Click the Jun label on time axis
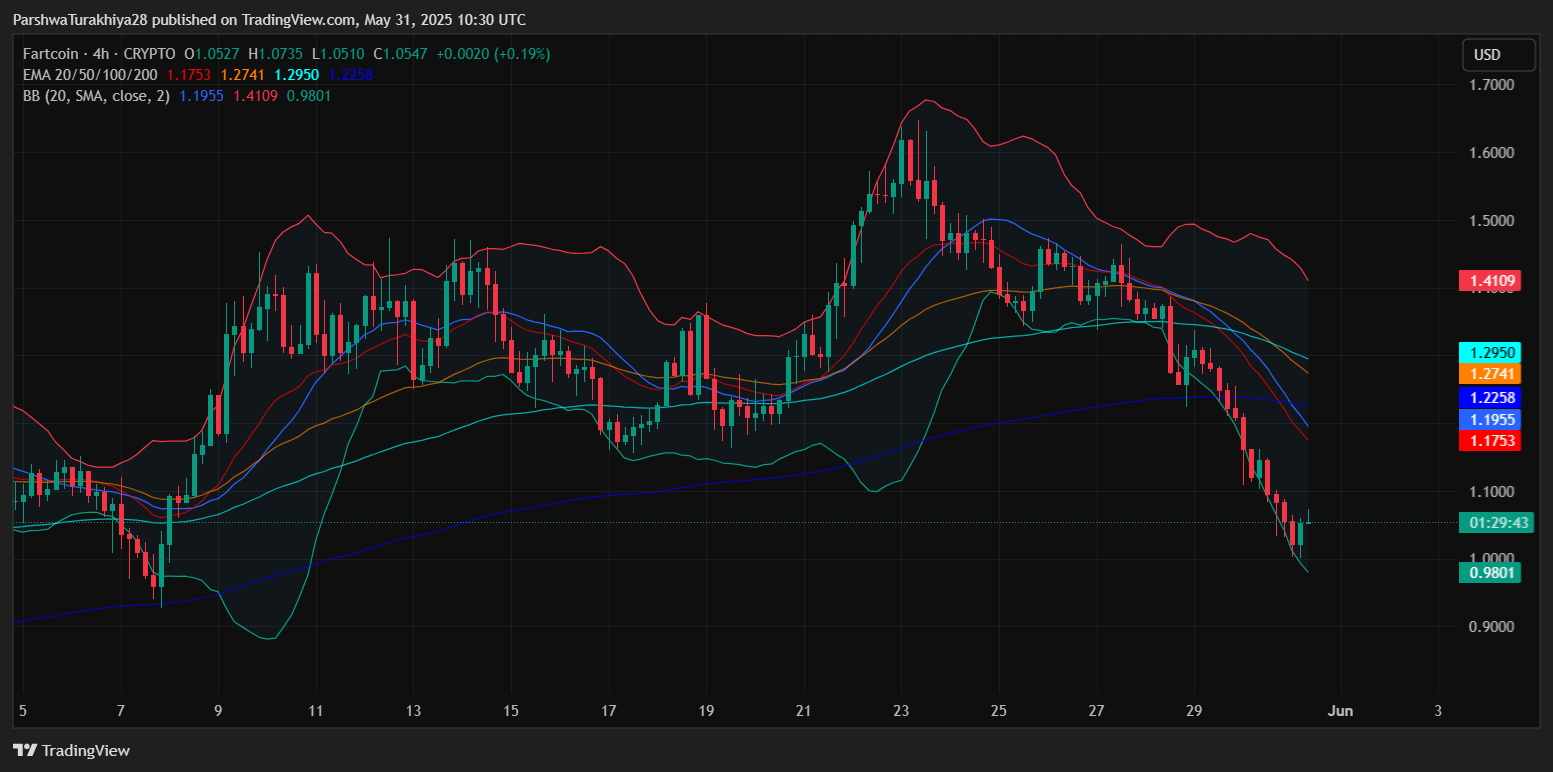Image resolution: width=1553 pixels, height=772 pixels. tap(1340, 711)
